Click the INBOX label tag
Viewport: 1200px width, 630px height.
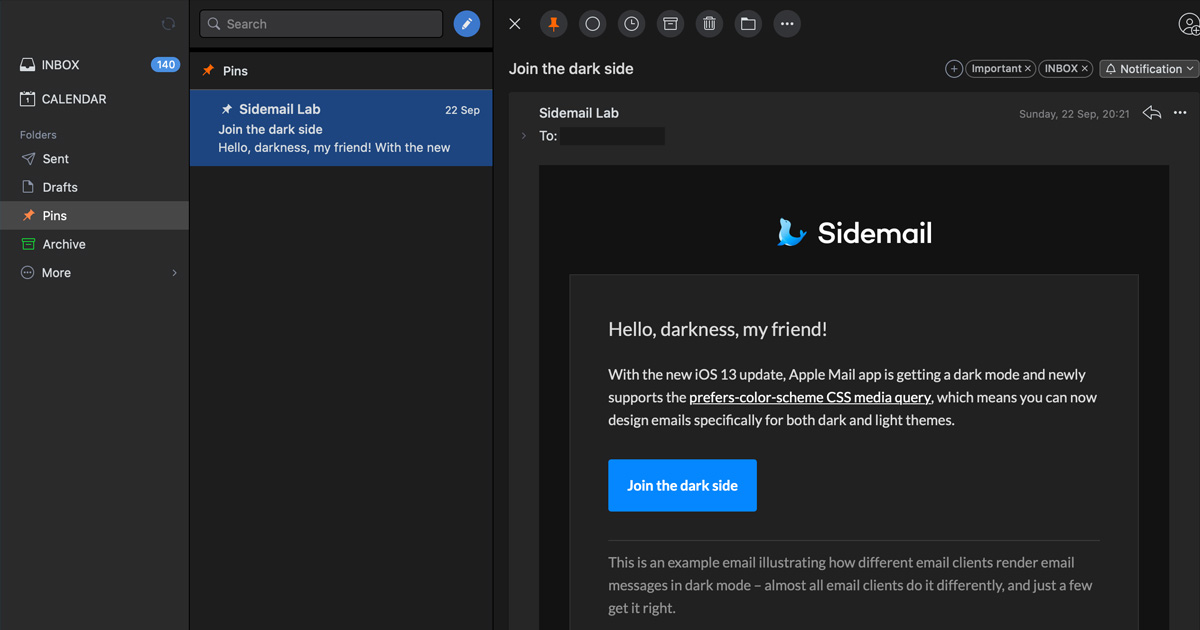(x=1061, y=69)
